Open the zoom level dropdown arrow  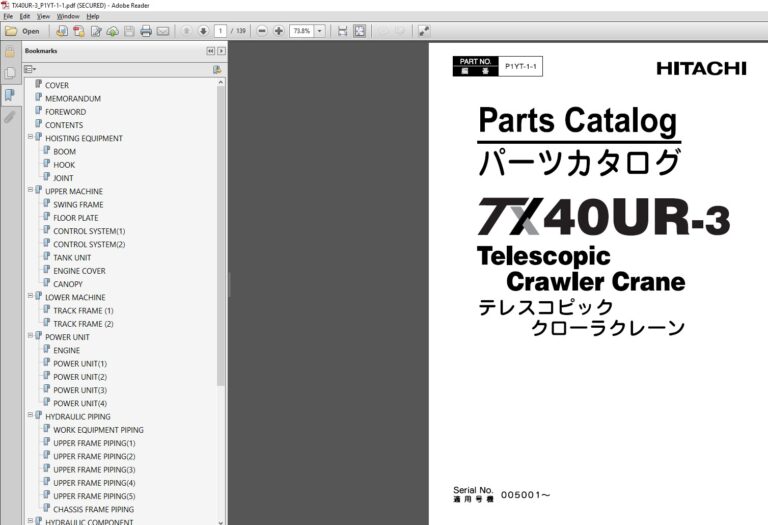click(x=319, y=31)
